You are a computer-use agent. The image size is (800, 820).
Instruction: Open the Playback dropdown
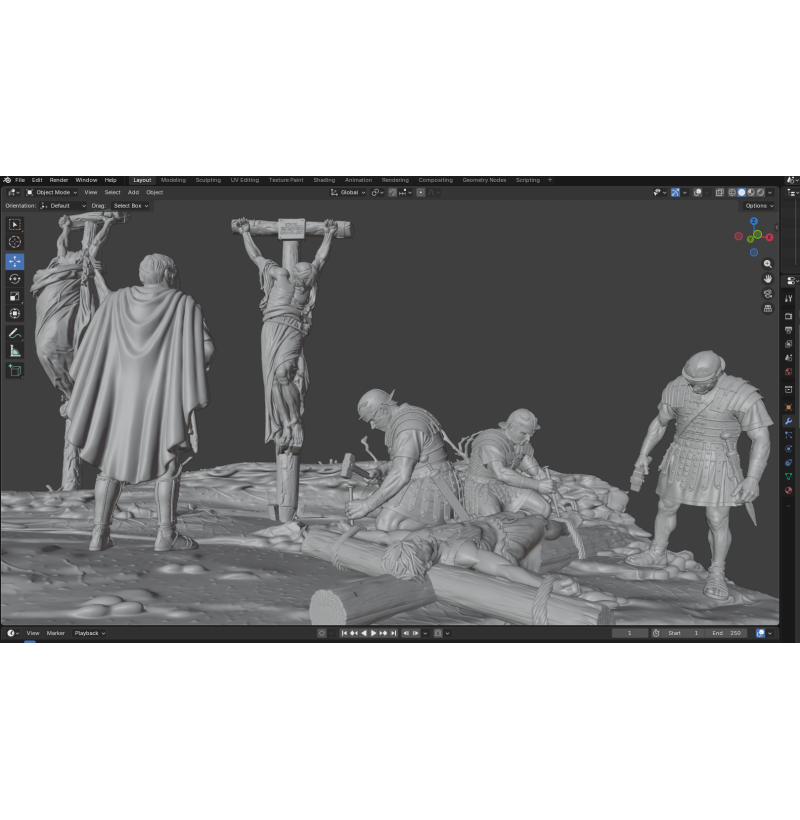point(89,633)
